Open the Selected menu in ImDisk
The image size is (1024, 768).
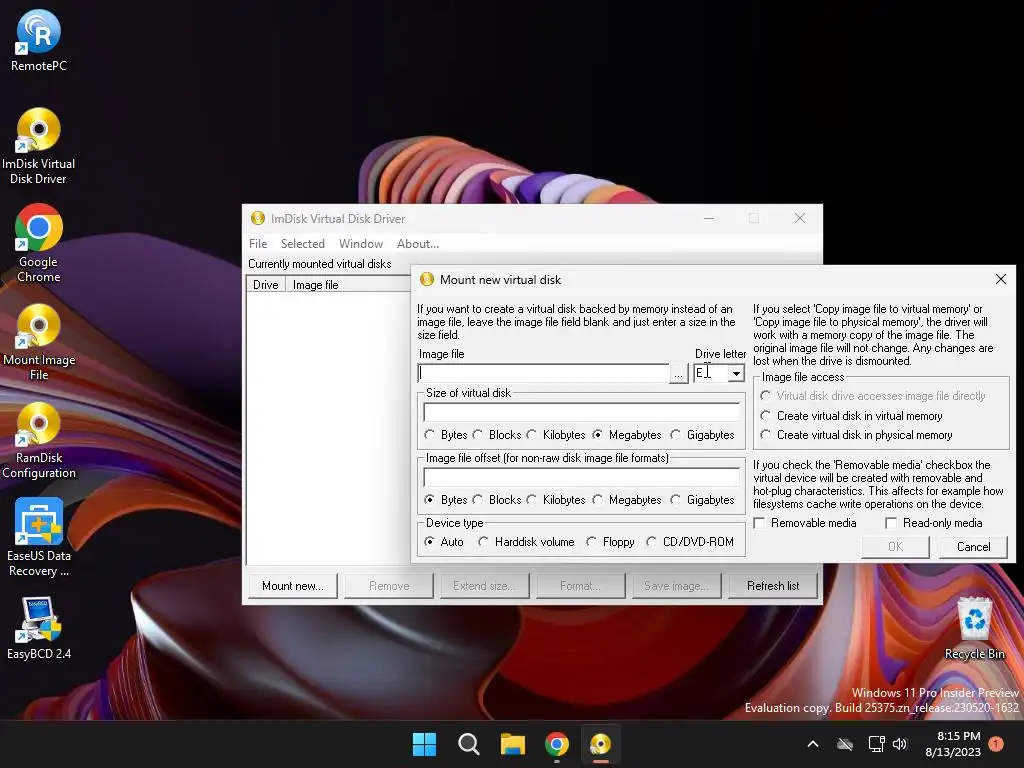click(x=302, y=244)
